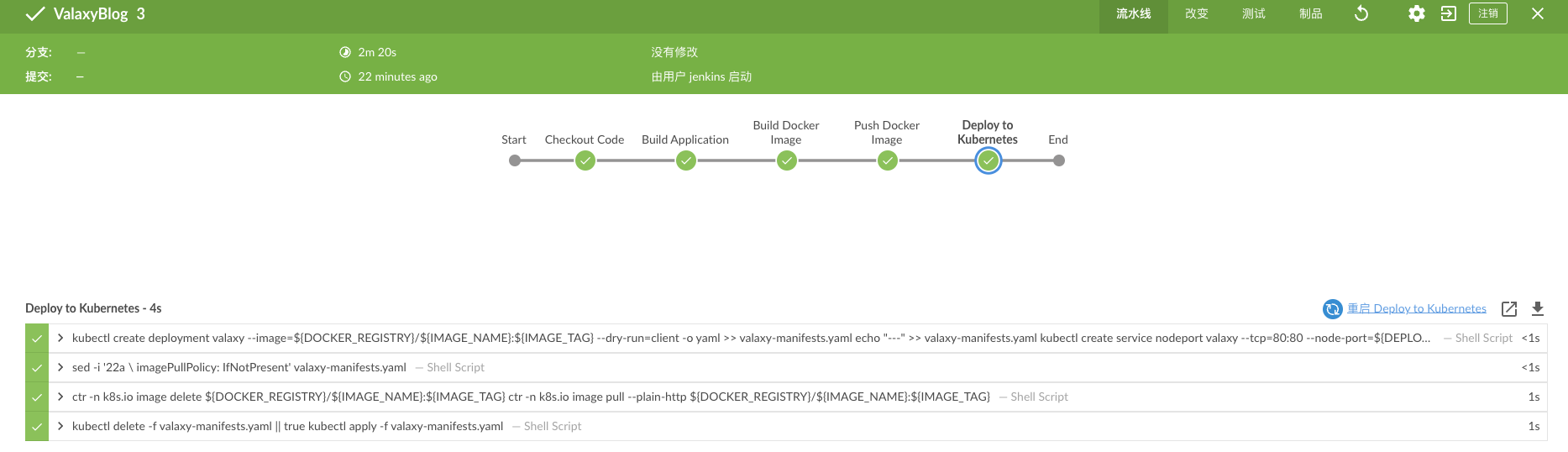Click the green success checkmark beside ValaxyBlog
1568x452 pixels.
pyautogui.click(x=34, y=14)
